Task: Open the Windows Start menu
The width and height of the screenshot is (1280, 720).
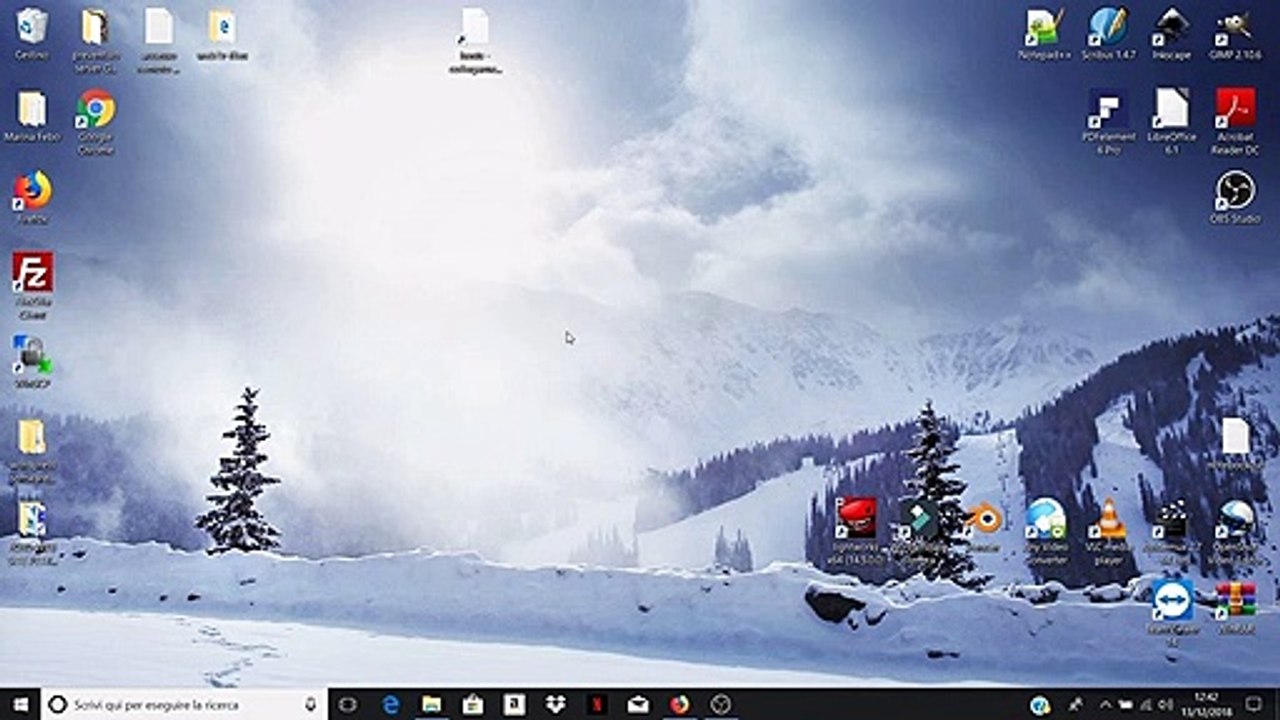Action: (20, 705)
